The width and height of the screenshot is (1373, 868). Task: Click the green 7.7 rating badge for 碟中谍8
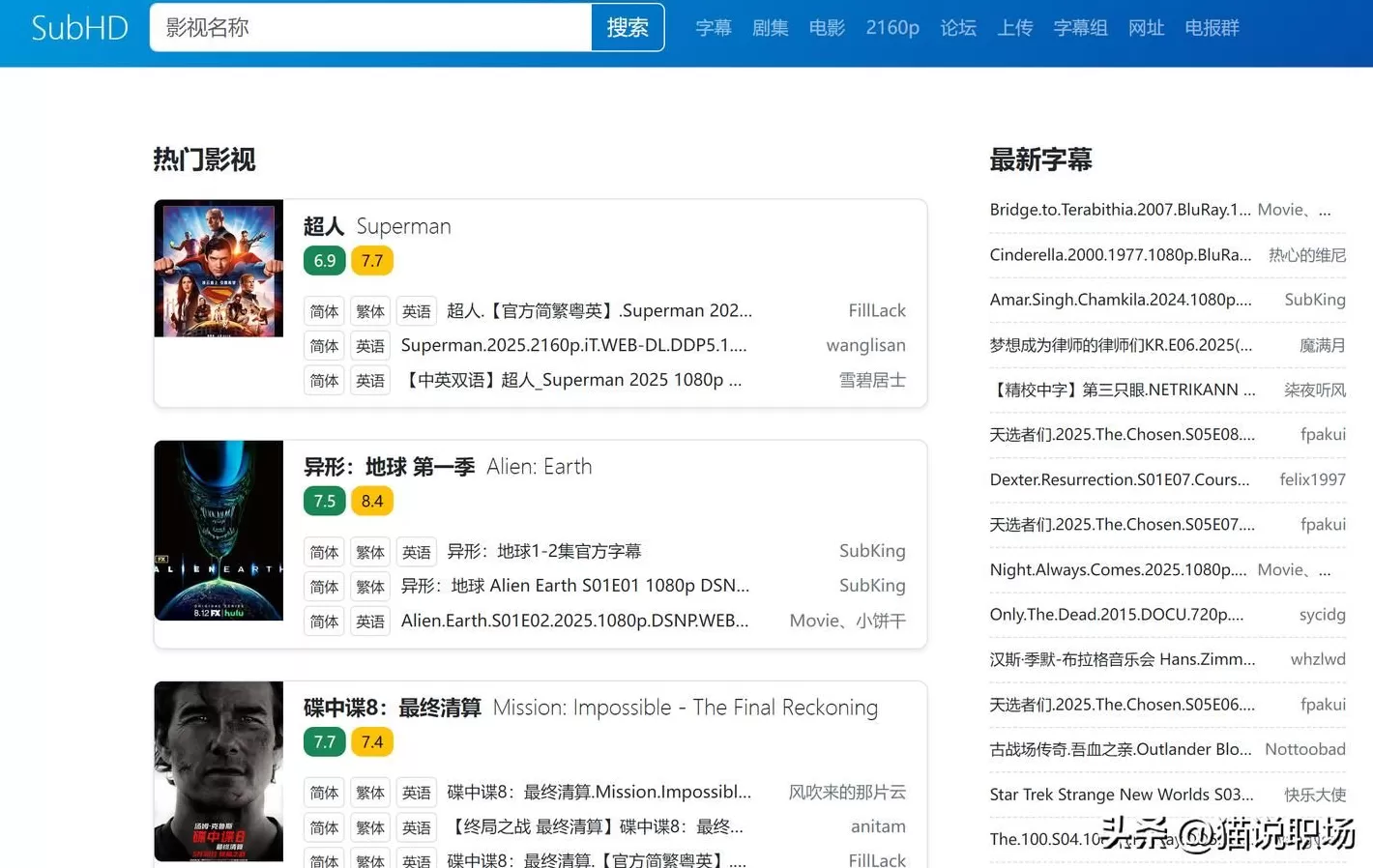[324, 742]
